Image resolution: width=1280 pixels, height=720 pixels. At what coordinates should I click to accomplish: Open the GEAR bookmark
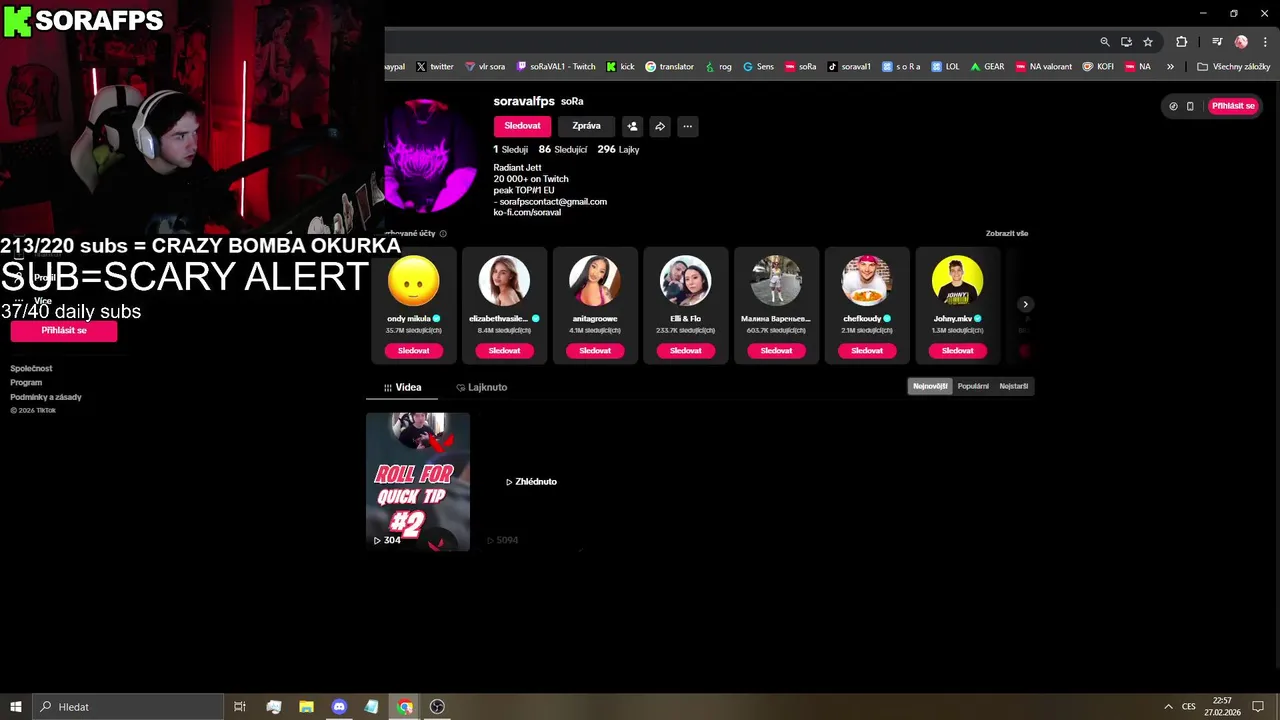[x=987, y=67]
